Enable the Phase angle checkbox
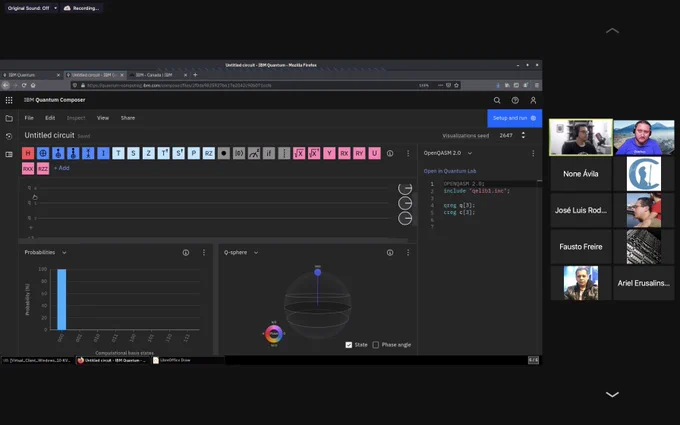The height and width of the screenshot is (425, 680). [x=376, y=345]
